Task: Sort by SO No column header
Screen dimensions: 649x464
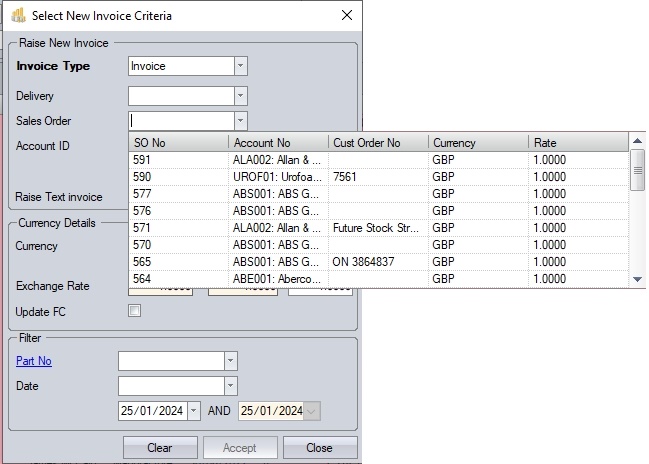Action: (179, 143)
